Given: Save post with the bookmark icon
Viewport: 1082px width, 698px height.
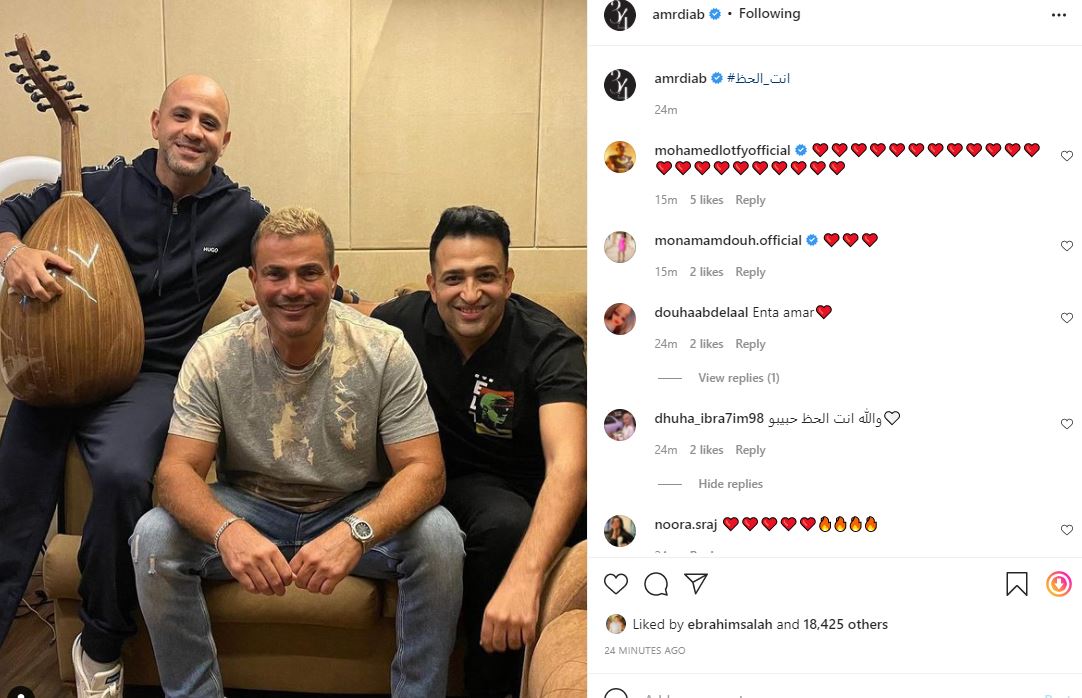Looking at the screenshot, I should click(1016, 584).
